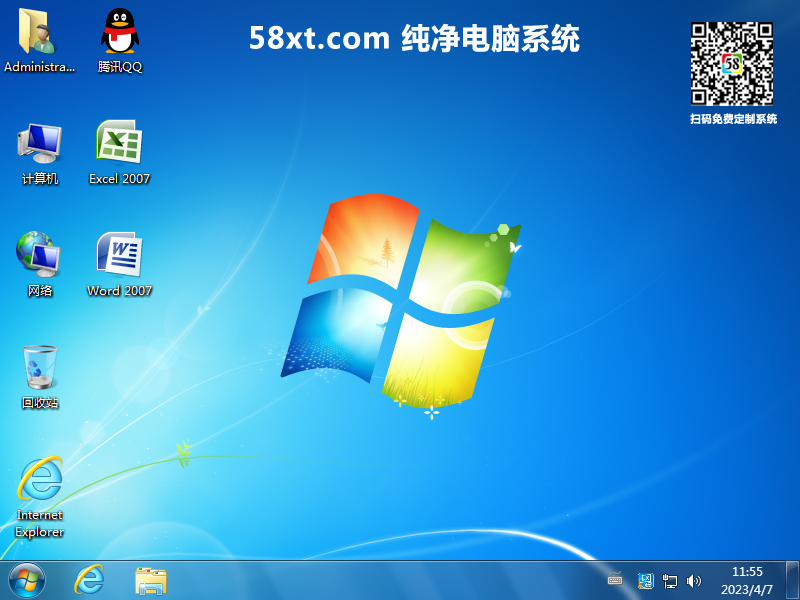
Task: Launch Internet Explorer from the taskbar
Action: click(89, 580)
